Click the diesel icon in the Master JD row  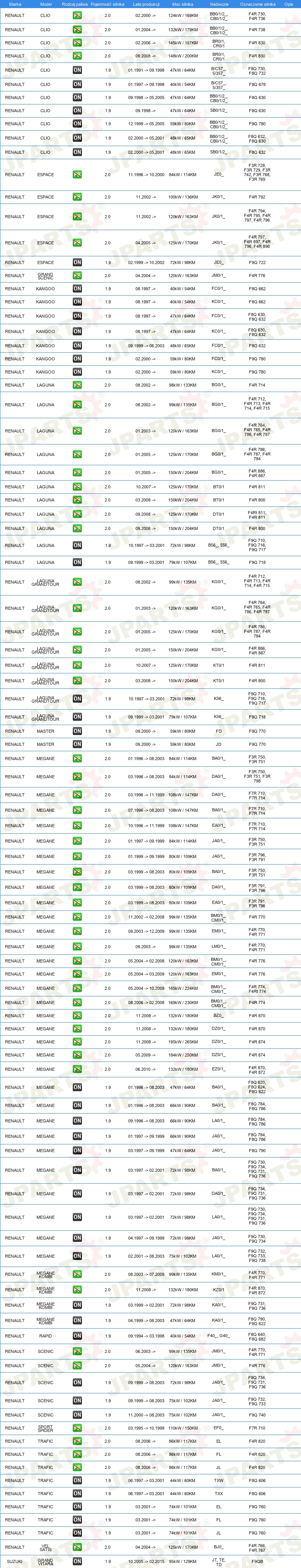[77, 744]
